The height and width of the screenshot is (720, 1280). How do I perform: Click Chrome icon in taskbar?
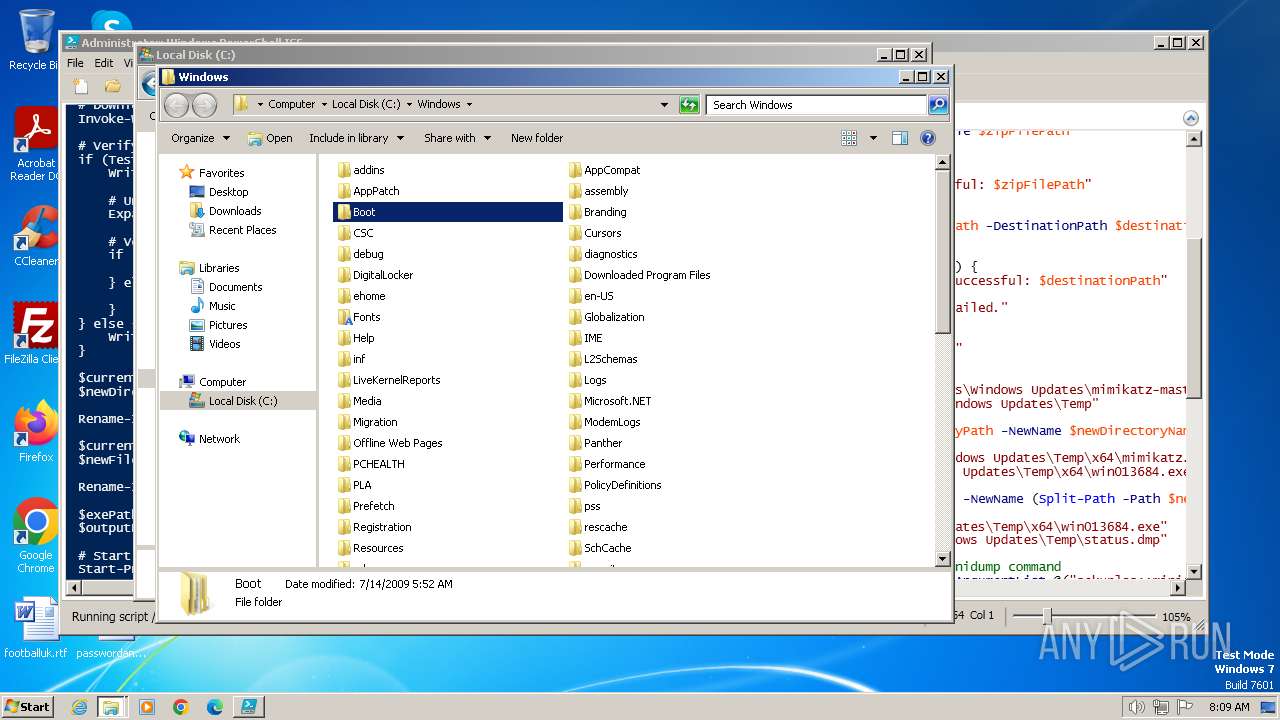pyautogui.click(x=181, y=706)
